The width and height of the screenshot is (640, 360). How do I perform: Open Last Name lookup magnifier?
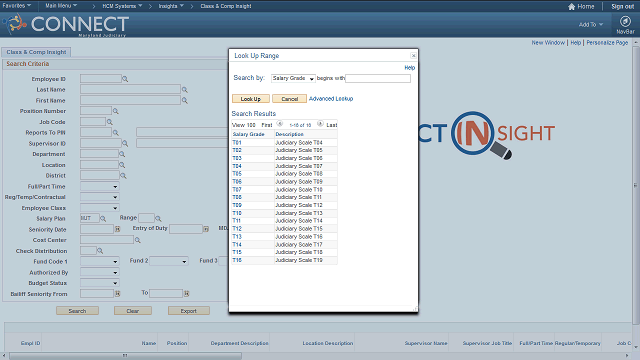click(x=184, y=90)
